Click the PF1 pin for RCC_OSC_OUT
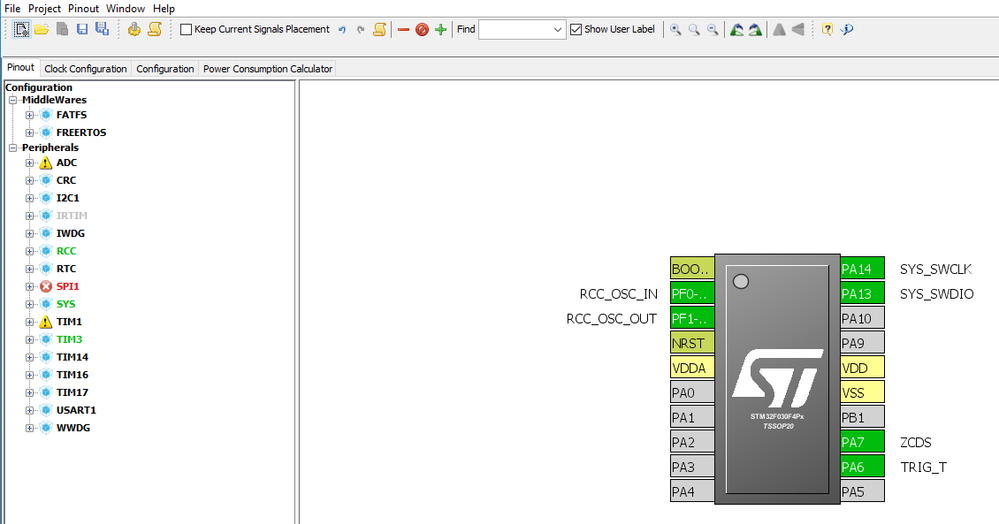Viewport: 999px width, 524px height. click(692, 318)
